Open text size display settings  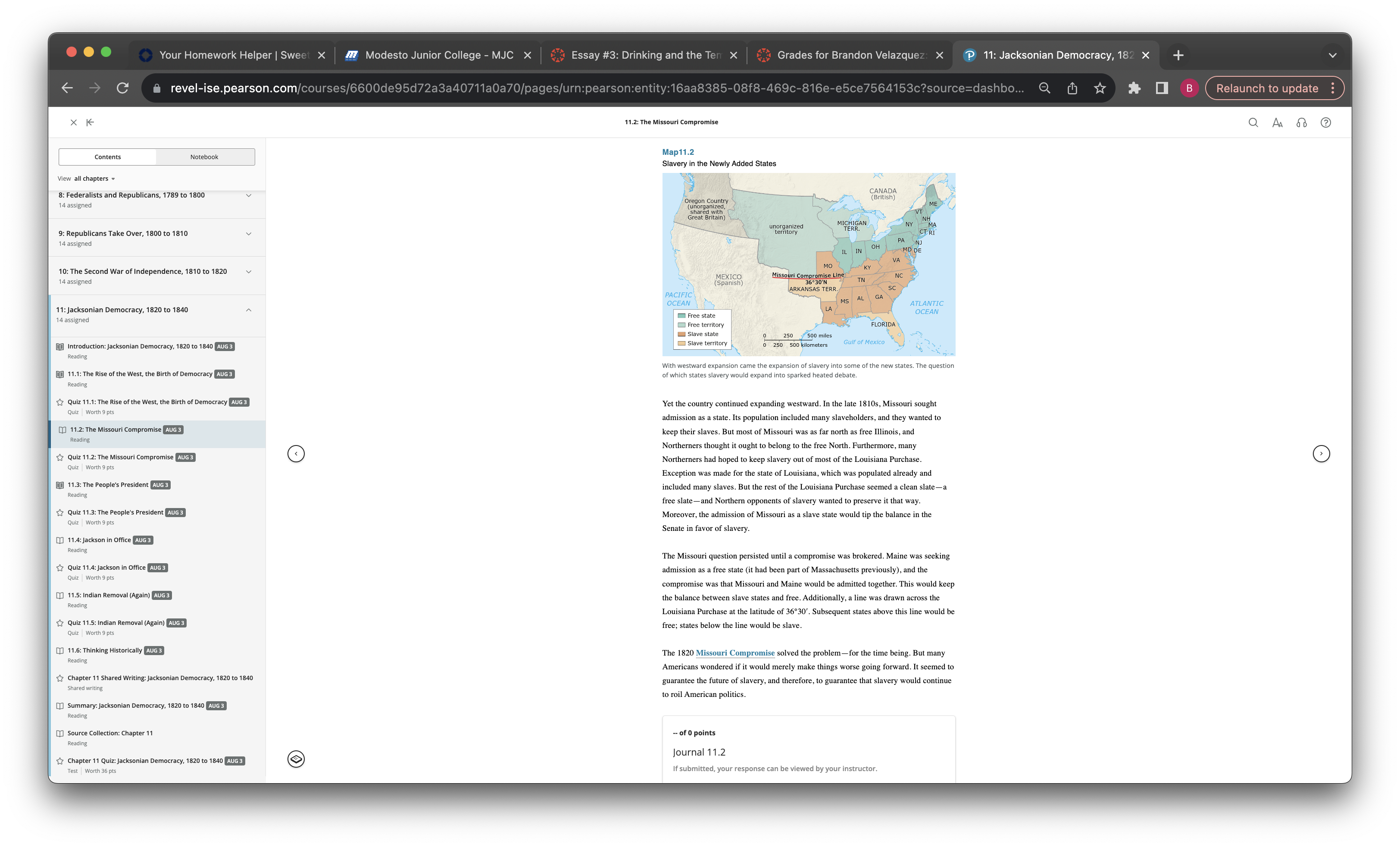pos(1277,122)
